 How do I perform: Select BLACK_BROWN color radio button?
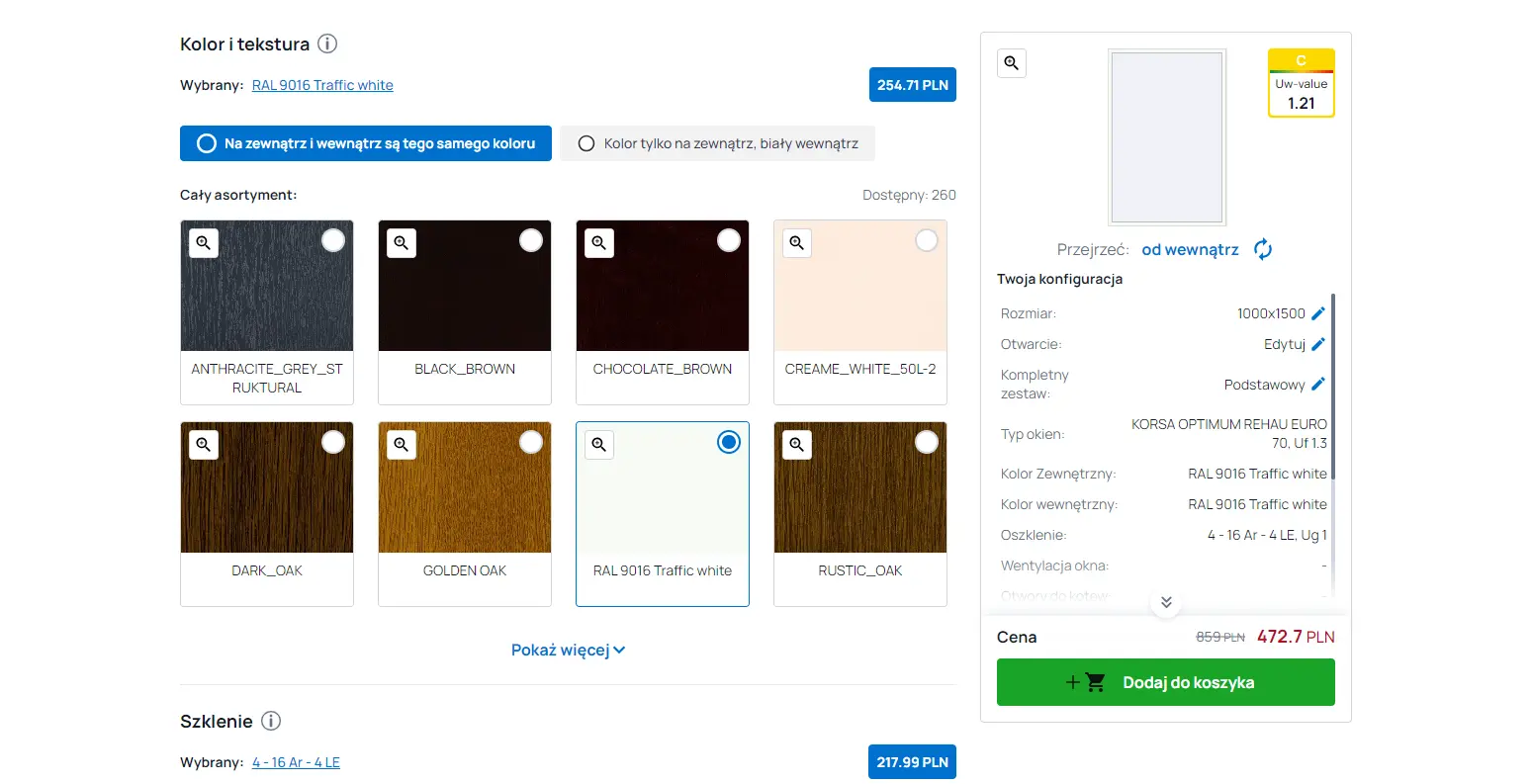[531, 240]
